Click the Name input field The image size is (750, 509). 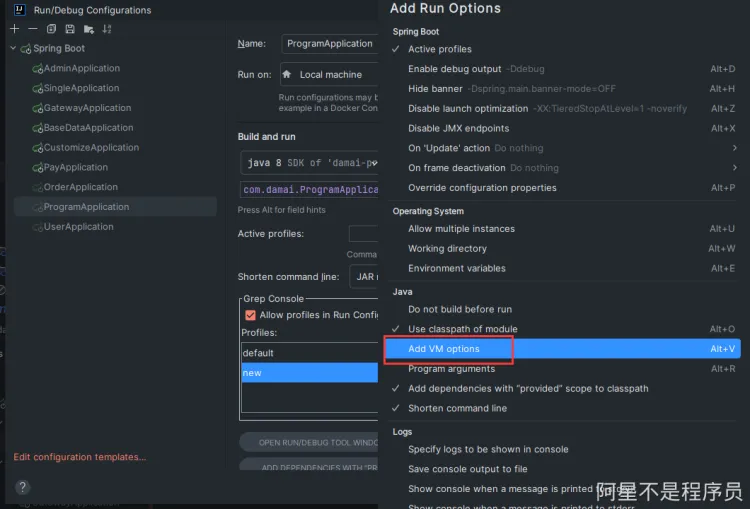[330, 44]
